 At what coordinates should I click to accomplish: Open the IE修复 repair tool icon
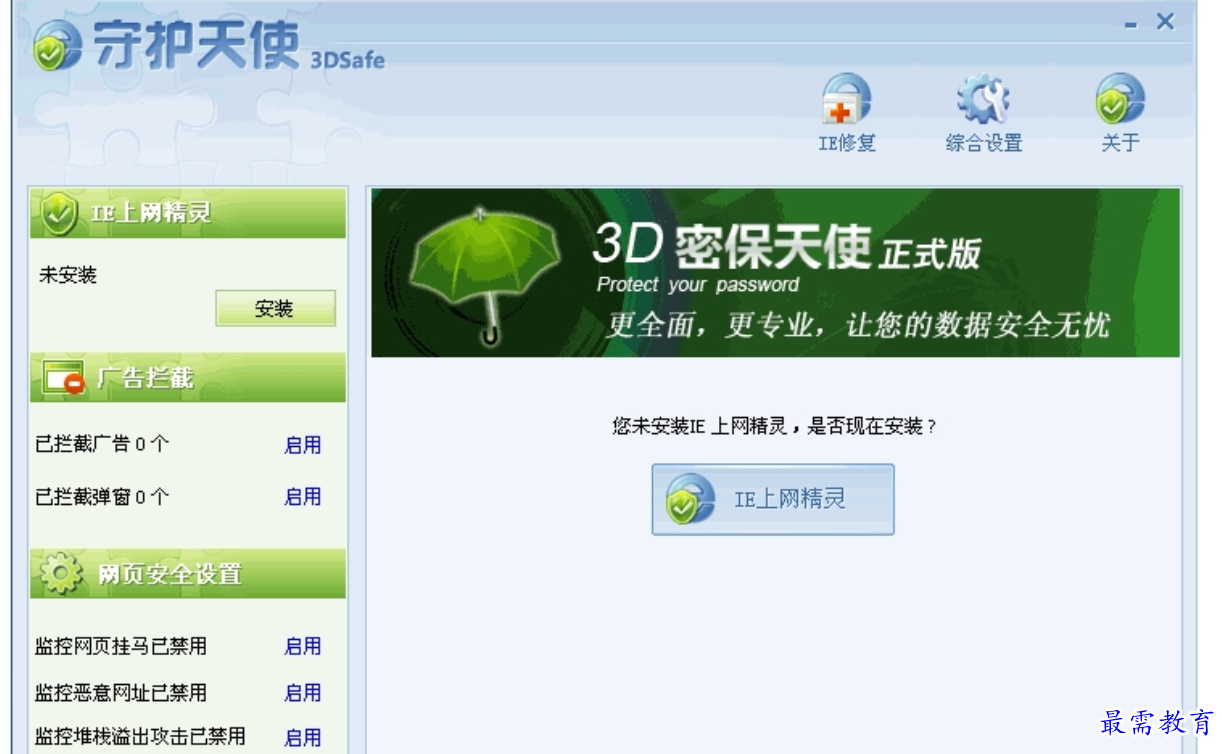[x=846, y=100]
